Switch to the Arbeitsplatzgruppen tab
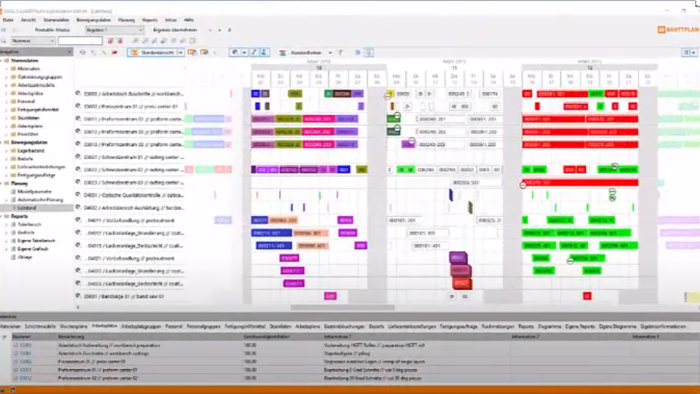 click(141, 327)
